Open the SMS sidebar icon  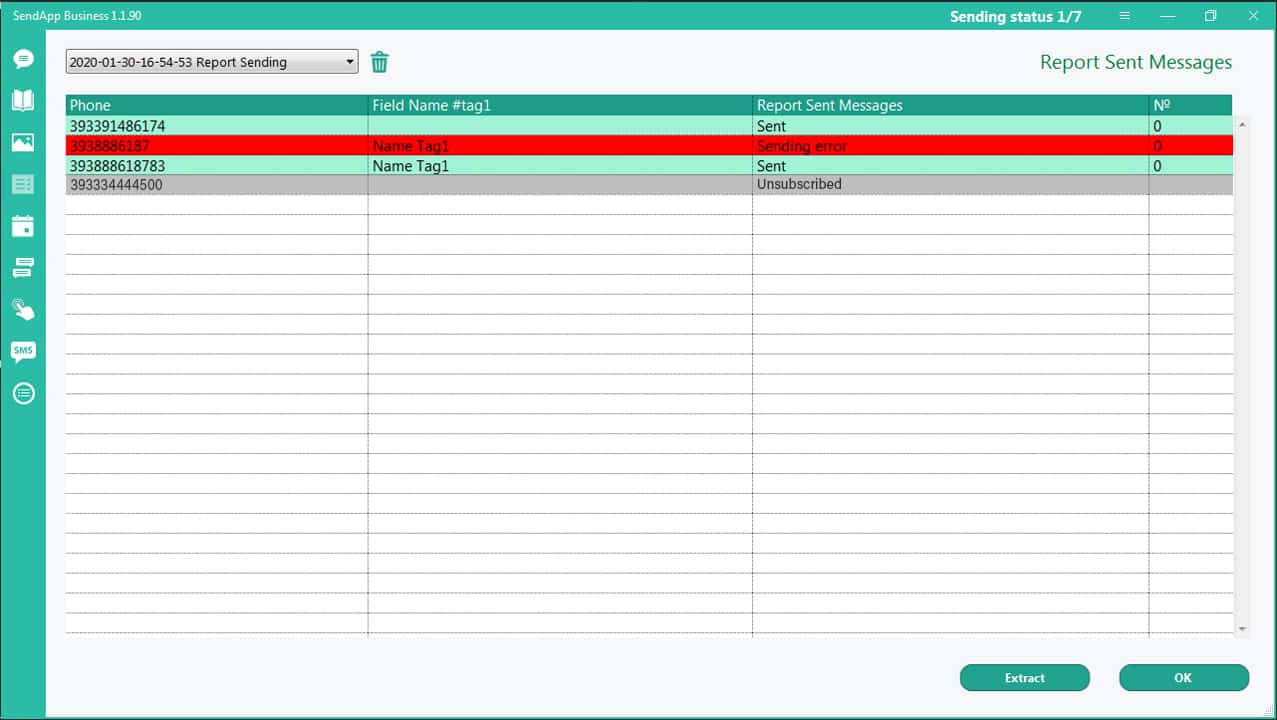23,351
